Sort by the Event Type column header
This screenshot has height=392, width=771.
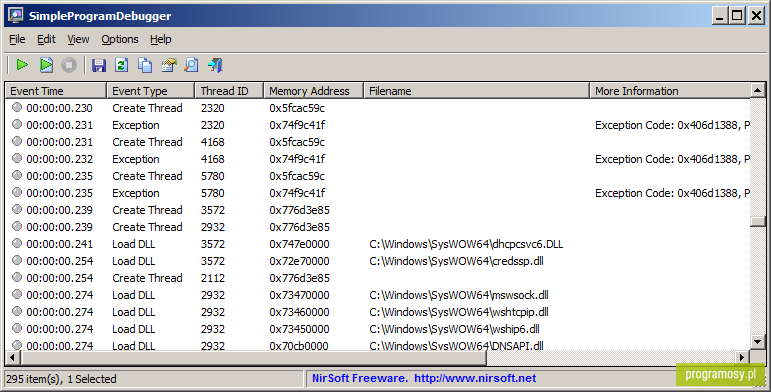pyautogui.click(x=150, y=91)
